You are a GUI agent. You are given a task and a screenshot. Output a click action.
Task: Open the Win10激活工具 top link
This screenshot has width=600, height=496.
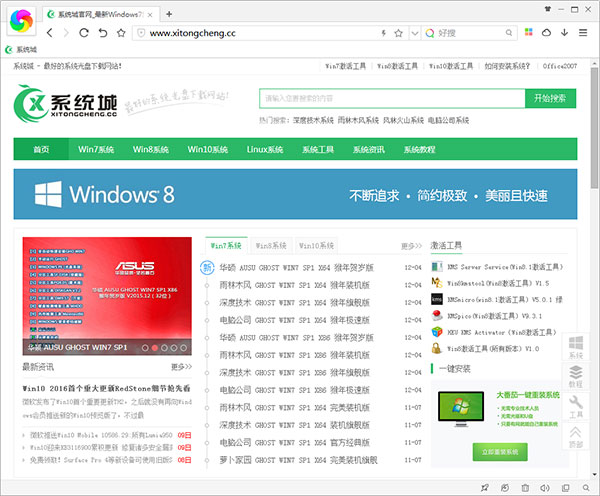pyautogui.click(x=451, y=66)
